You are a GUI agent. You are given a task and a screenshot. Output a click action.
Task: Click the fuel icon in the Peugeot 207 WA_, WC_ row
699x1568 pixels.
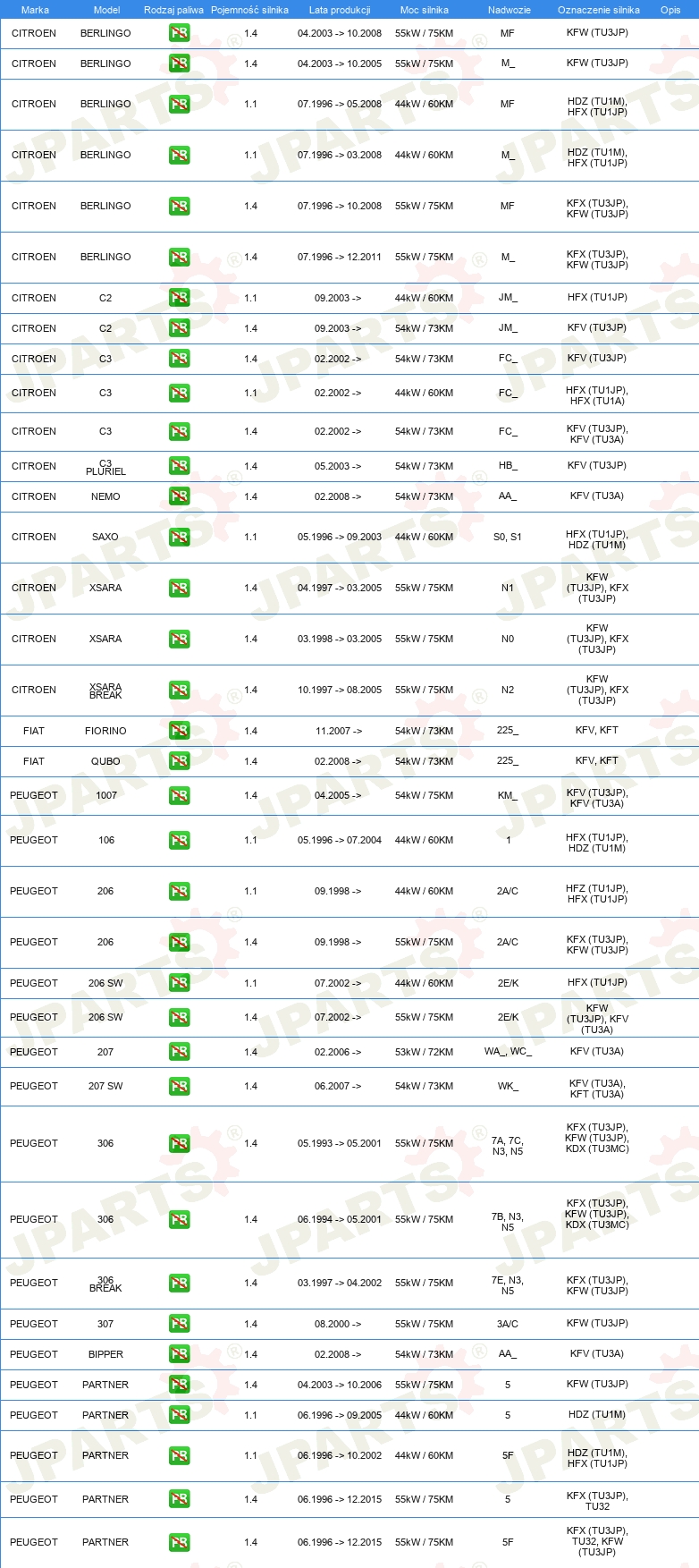179,1052
